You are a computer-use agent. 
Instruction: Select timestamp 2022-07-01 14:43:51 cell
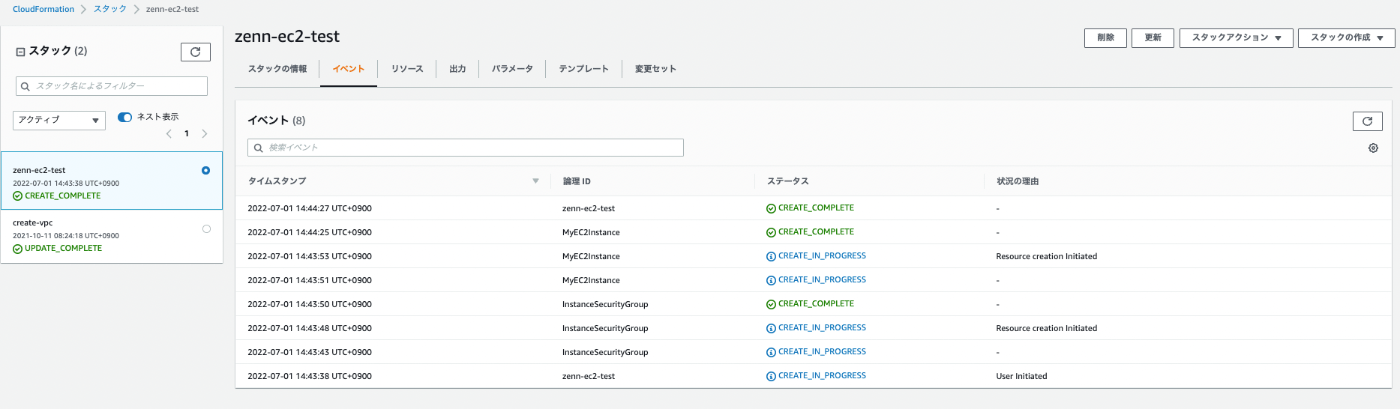pyautogui.click(x=309, y=280)
